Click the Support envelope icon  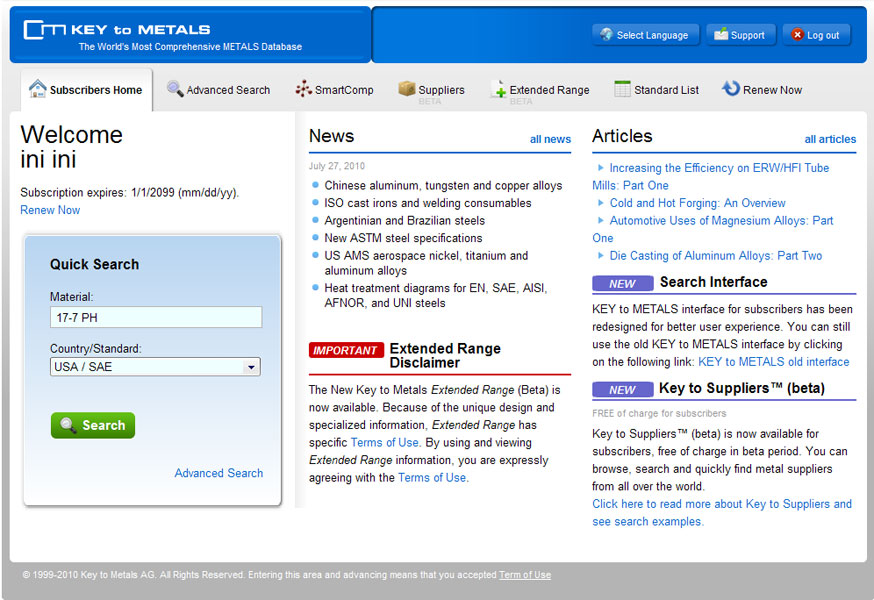(x=720, y=35)
